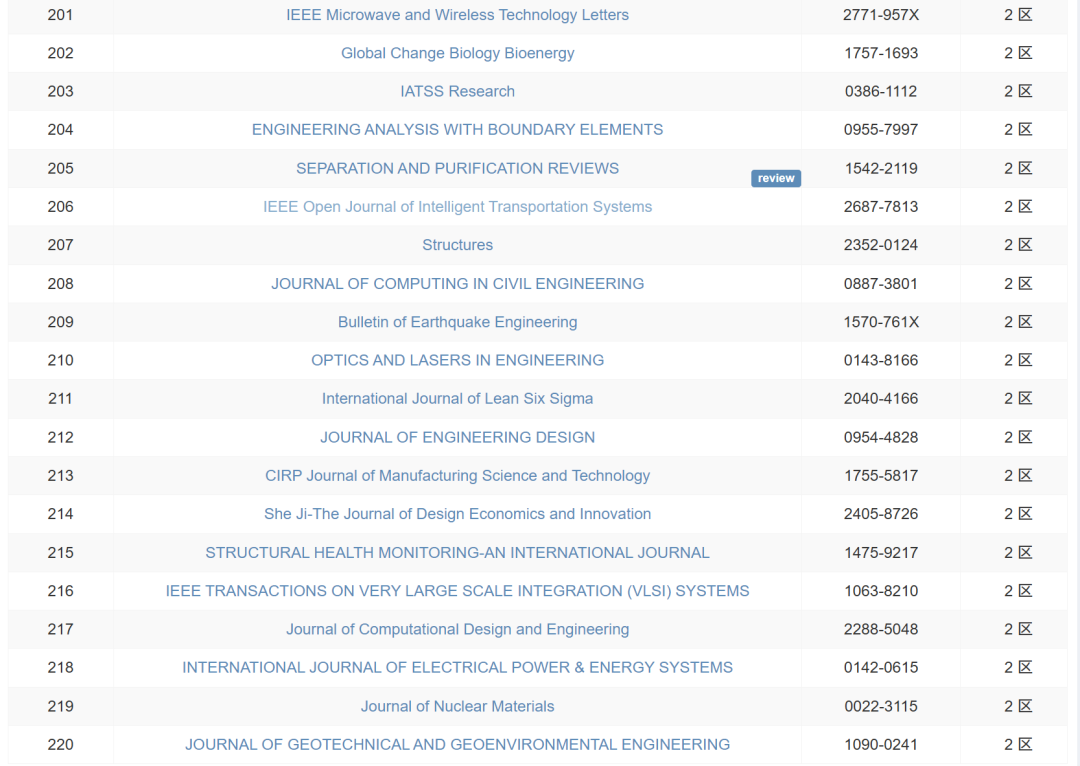Select ISSN 0143-8166 cell
The height and width of the screenshot is (766, 1080).
pos(881,360)
